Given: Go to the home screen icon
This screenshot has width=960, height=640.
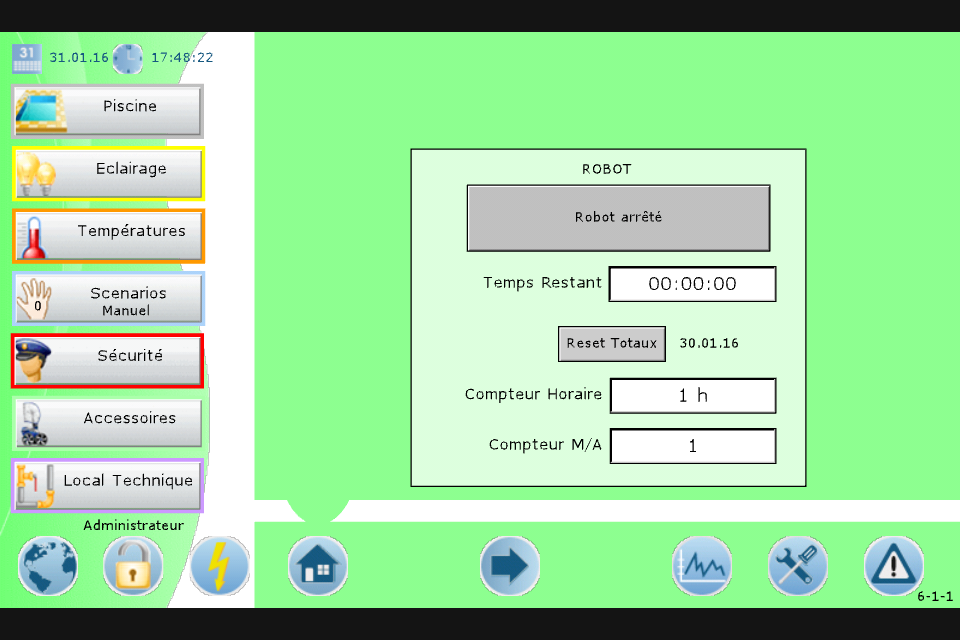Looking at the screenshot, I should pyautogui.click(x=318, y=567).
